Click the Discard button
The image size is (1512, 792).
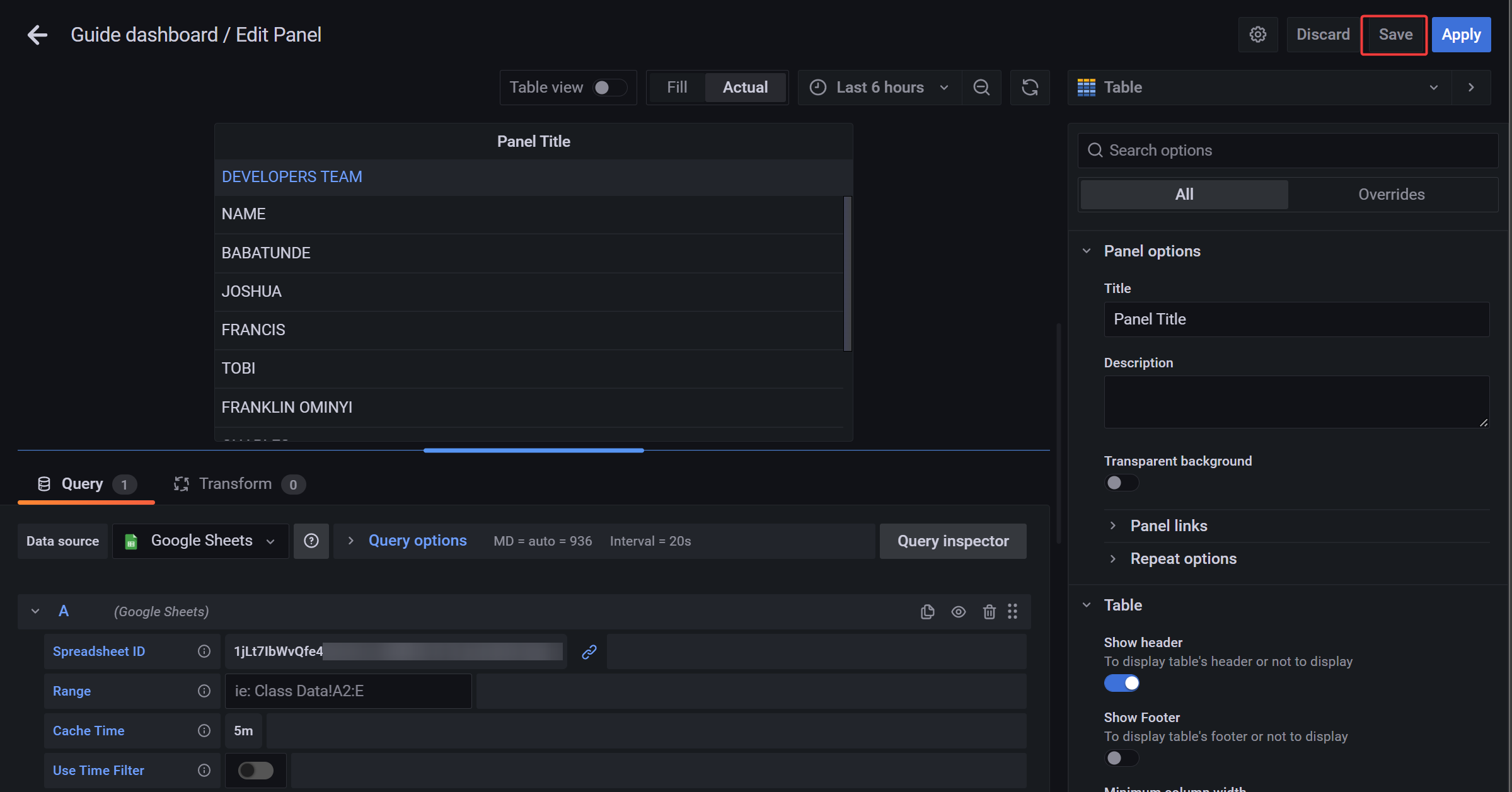coord(1323,35)
